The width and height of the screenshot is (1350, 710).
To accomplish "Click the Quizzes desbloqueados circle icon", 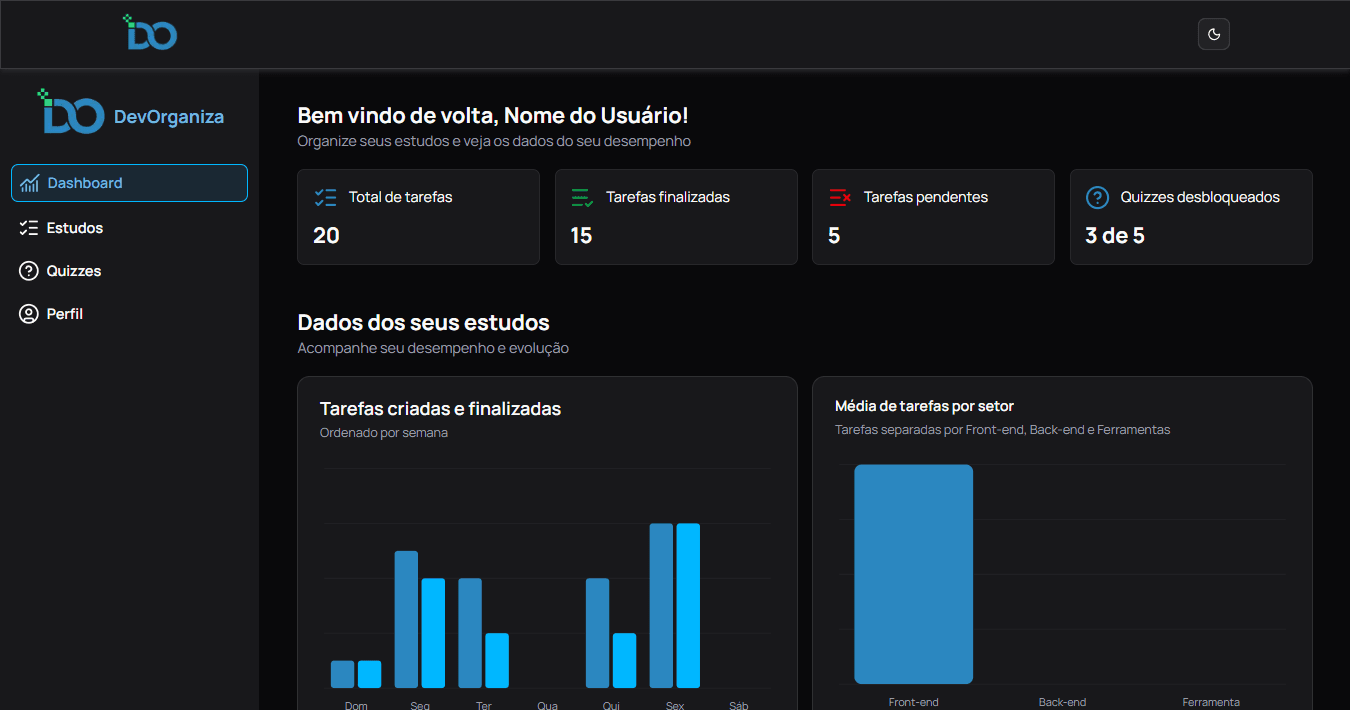I will tap(1097, 197).
